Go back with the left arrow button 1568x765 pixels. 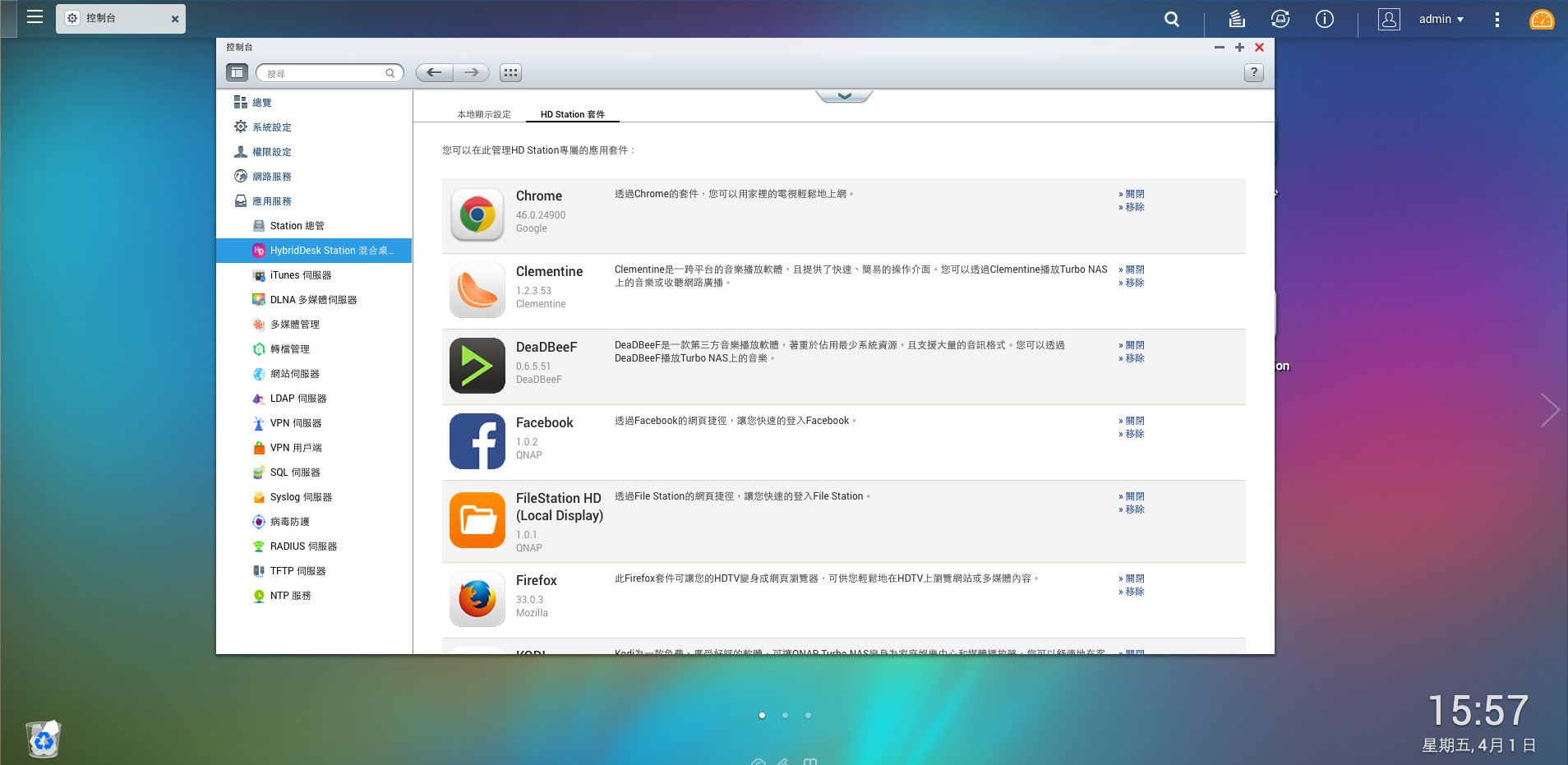point(435,72)
